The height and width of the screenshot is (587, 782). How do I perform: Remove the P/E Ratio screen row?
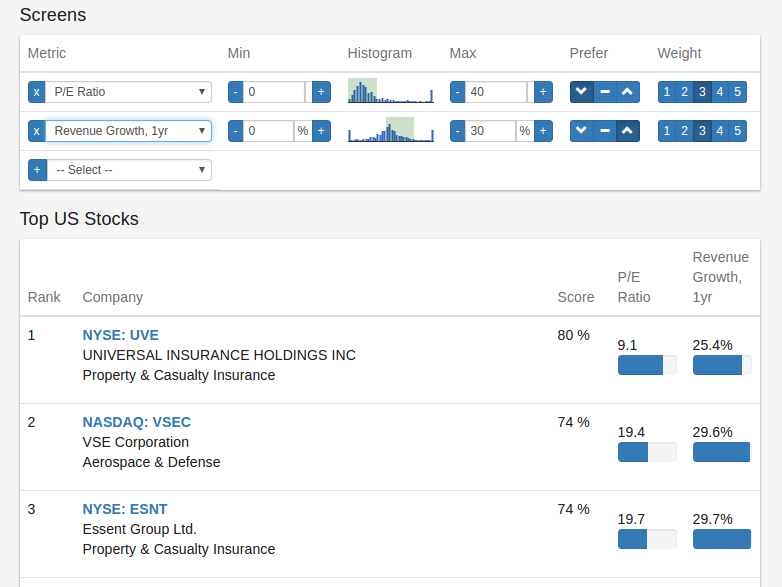tap(36, 92)
